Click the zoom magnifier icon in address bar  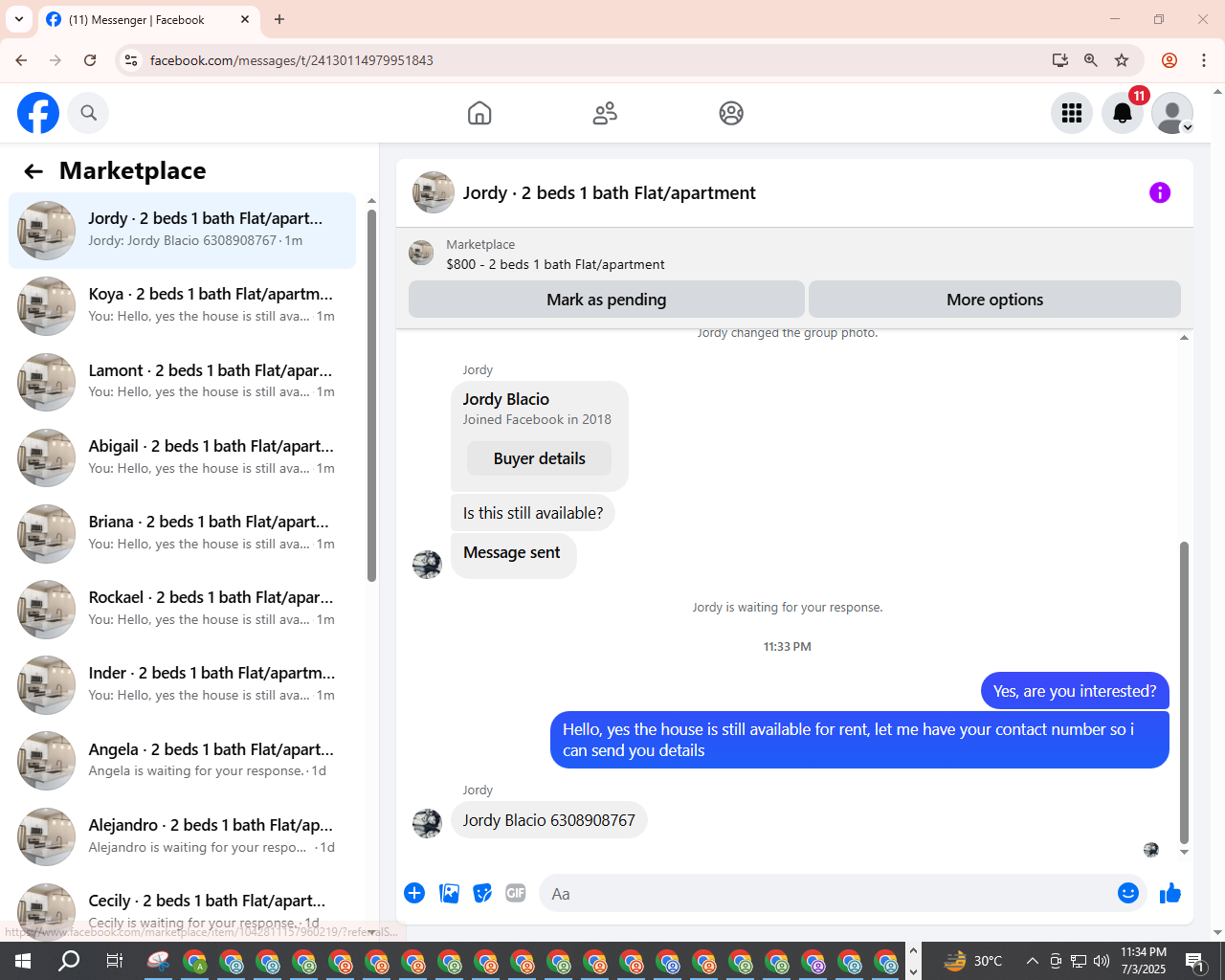(x=1090, y=60)
